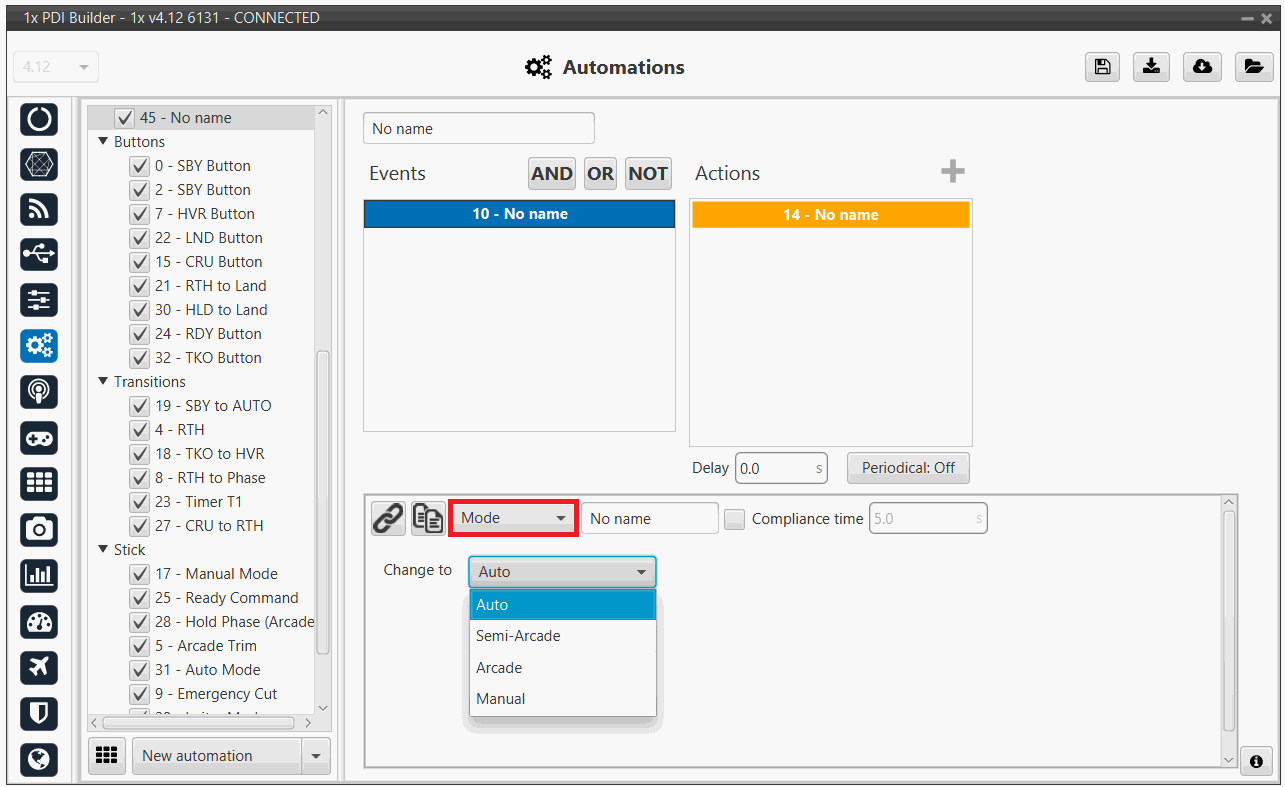Open the folder icon in top right
This screenshot has width=1285, height=787.
click(1252, 67)
